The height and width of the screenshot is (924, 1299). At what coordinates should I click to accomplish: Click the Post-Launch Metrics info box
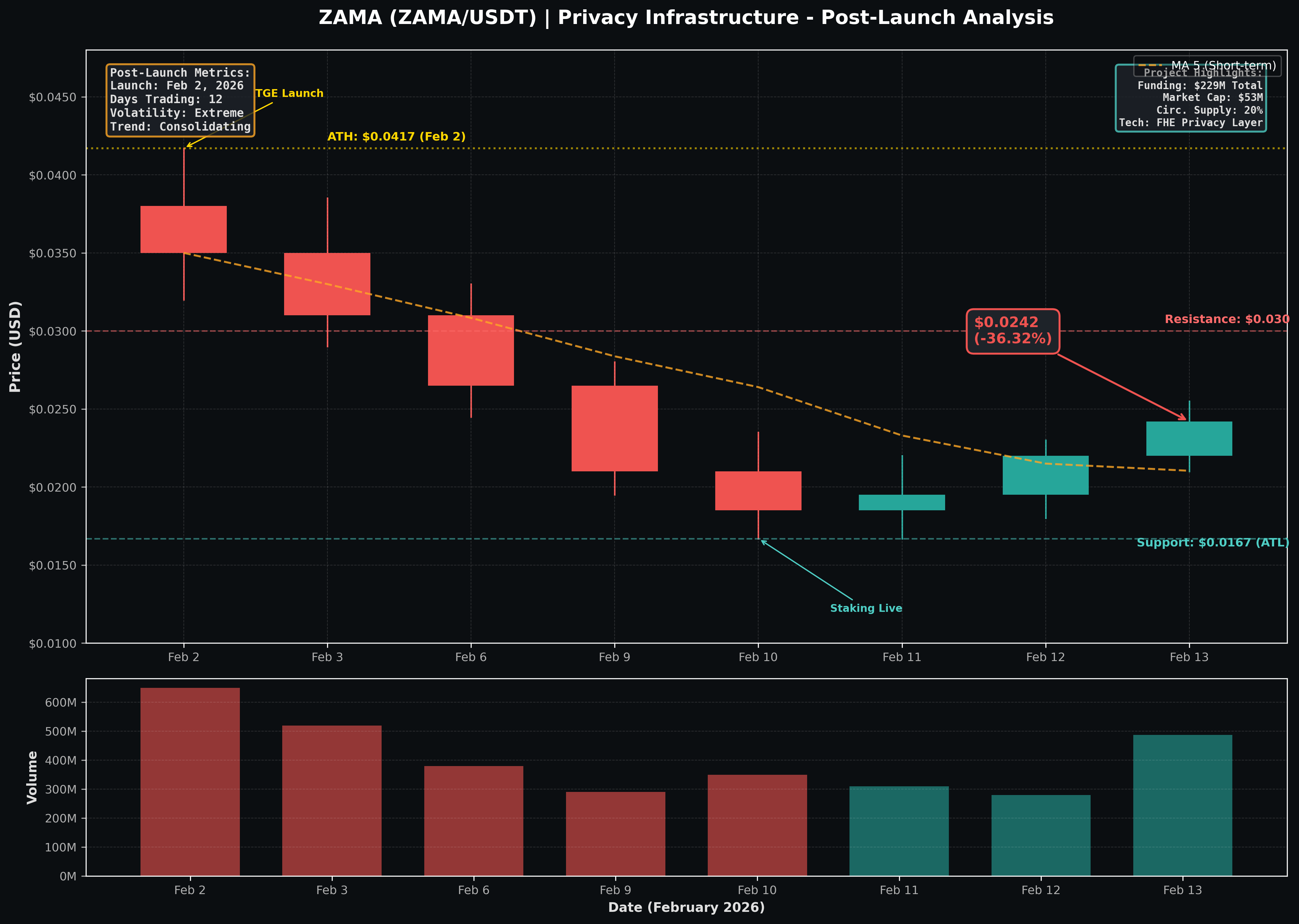tap(180, 100)
